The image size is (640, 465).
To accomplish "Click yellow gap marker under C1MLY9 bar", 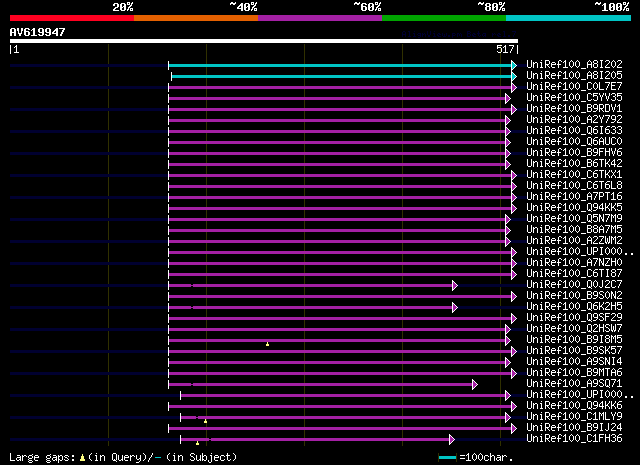I will pos(205,421).
